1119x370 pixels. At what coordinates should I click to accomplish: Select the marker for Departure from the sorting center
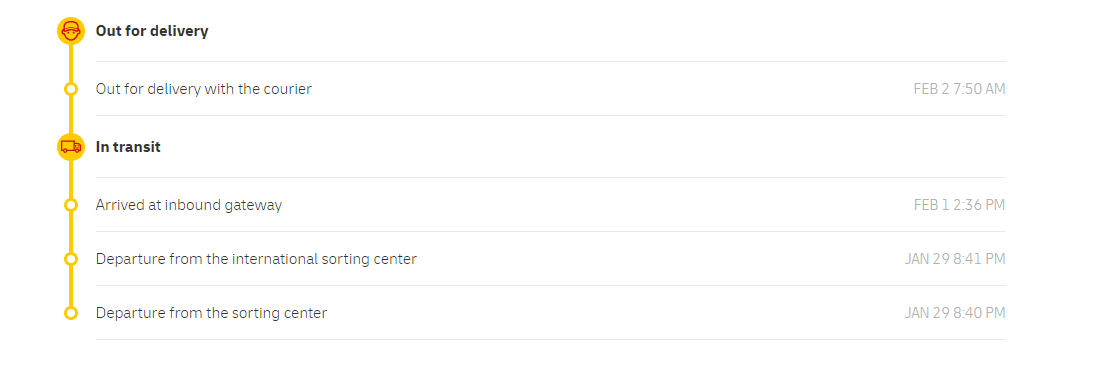71,313
